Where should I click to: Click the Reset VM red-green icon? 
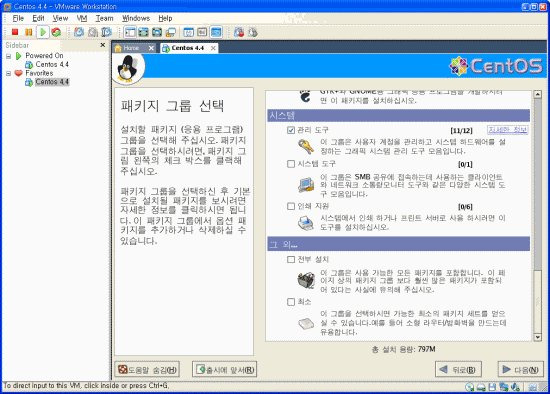click(x=56, y=32)
